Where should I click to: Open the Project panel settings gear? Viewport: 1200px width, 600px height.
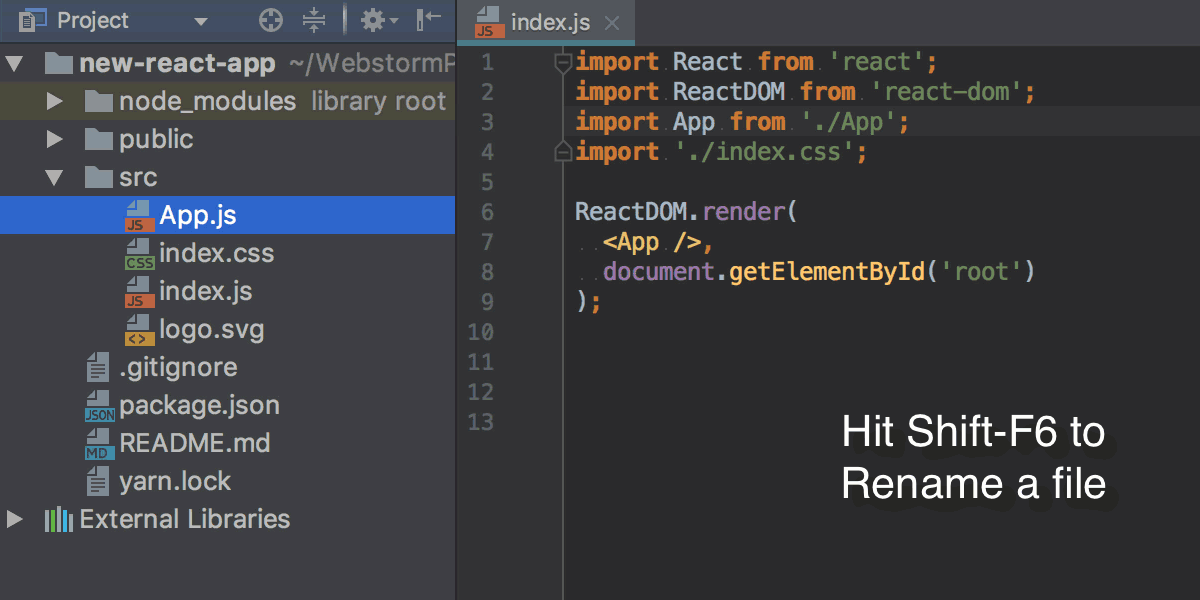[373, 20]
